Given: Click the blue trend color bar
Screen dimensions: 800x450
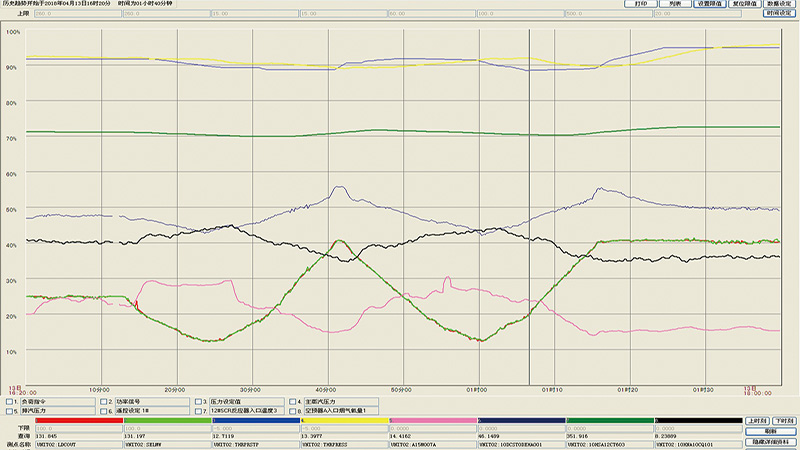Looking at the screenshot, I should 256,420.
